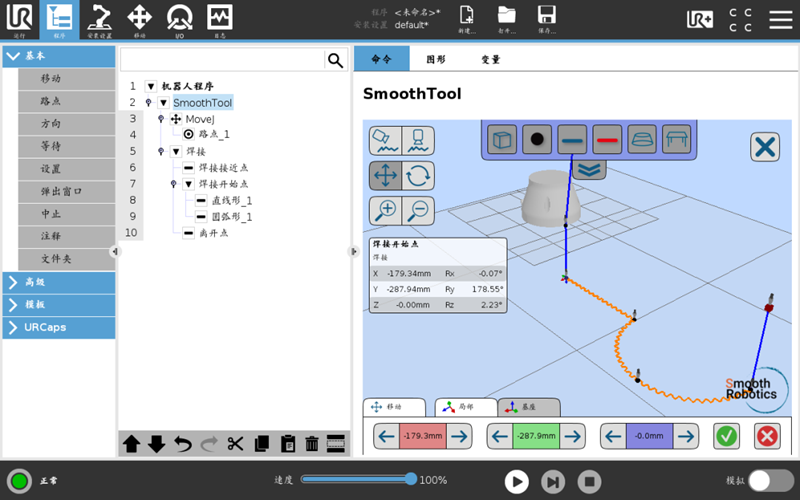This screenshot has height=500, width=800.
Task: Switch to the 图形 tab
Action: 436,59
